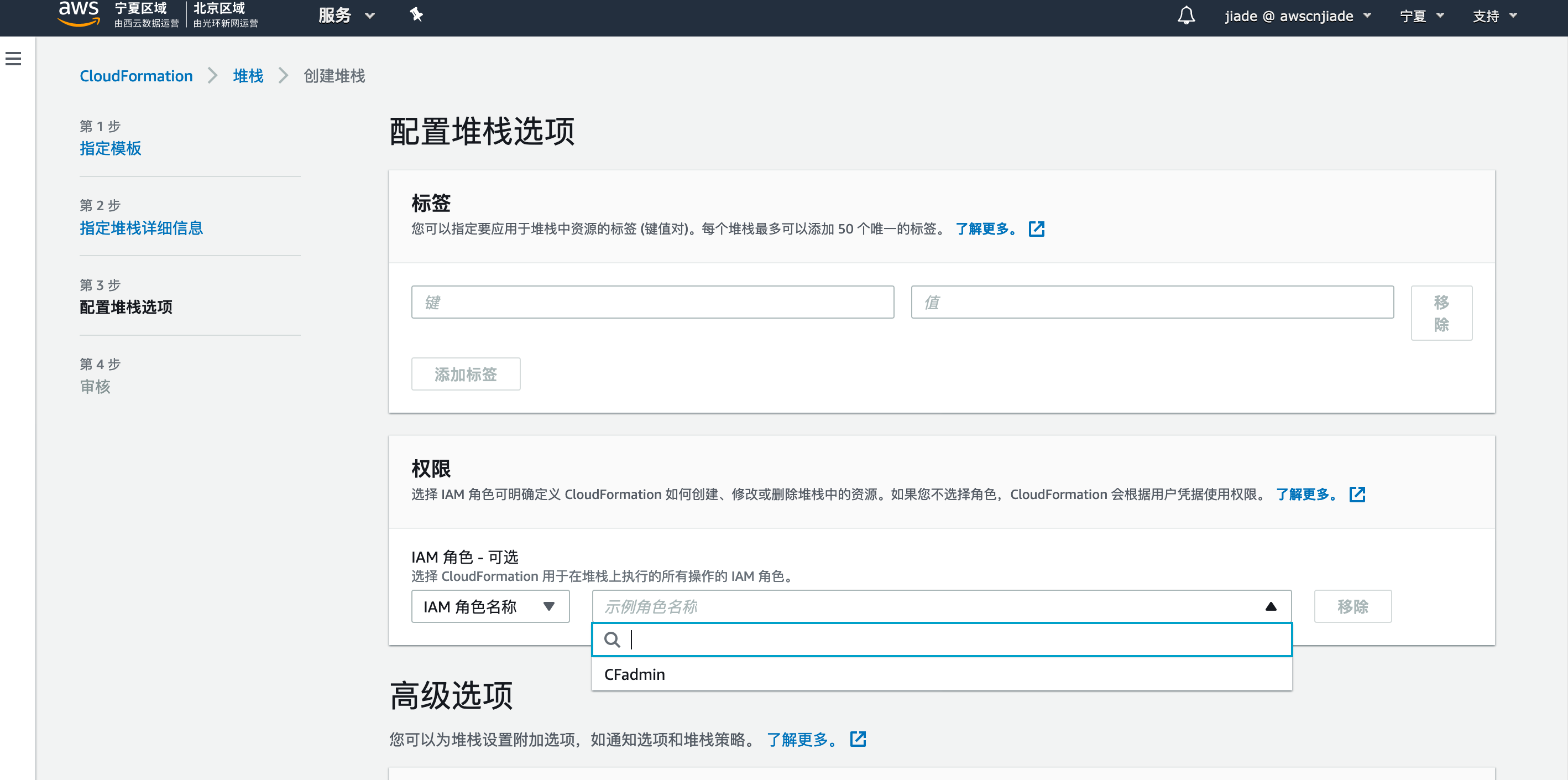
Task: Click 移除 button next to IAM role
Action: pyautogui.click(x=1352, y=606)
